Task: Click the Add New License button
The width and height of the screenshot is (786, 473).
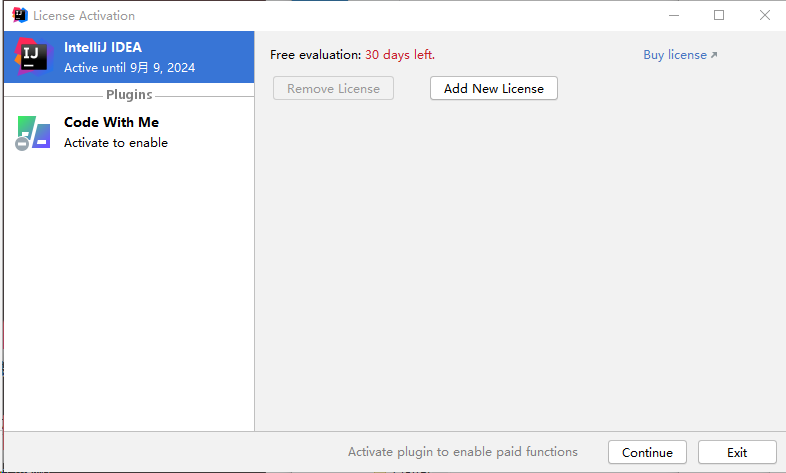Action: tap(494, 88)
